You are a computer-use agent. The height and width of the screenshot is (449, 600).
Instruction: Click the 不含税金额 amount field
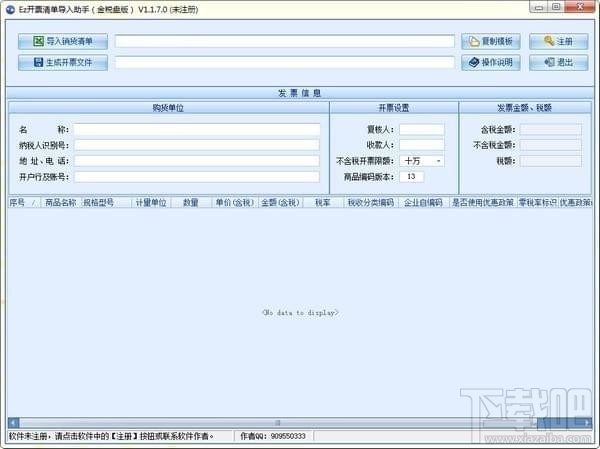pyautogui.click(x=551, y=145)
